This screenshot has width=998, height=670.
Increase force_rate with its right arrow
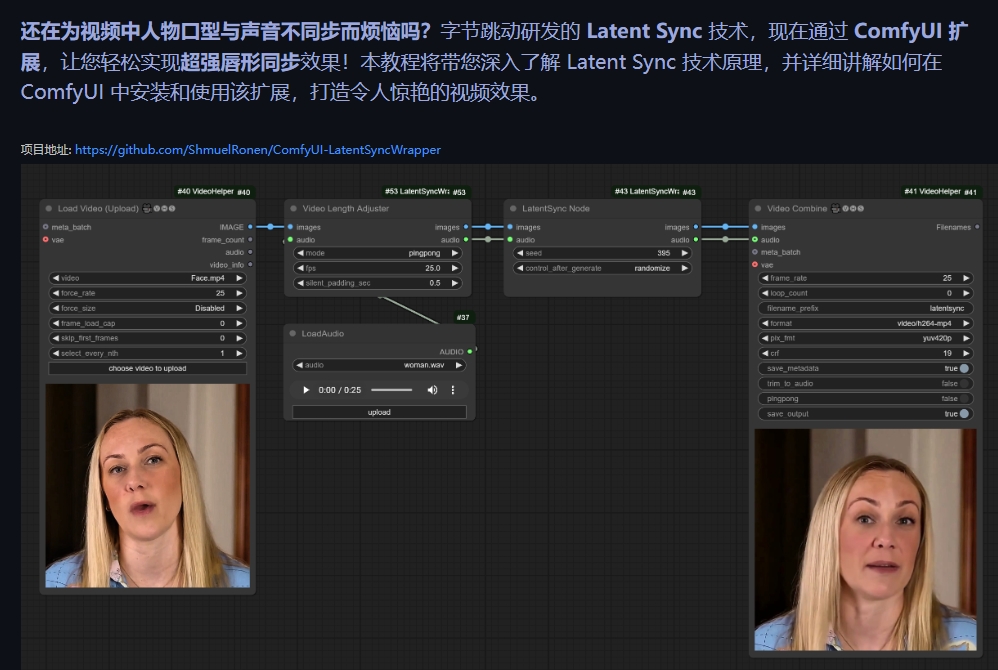(x=239, y=293)
